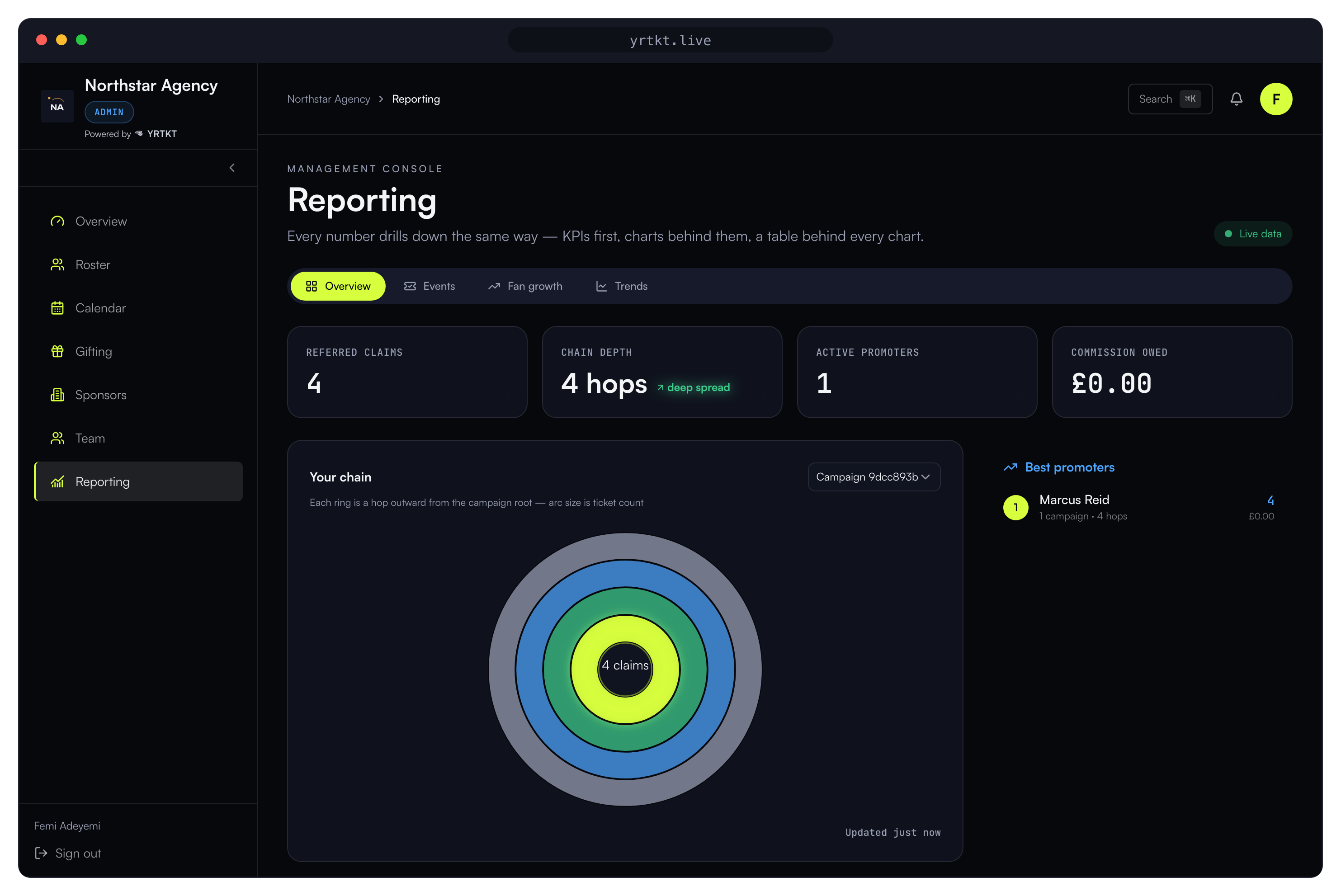This screenshot has width=1341, height=896.
Task: Click the Calendar icon in sidebar
Action: pyautogui.click(x=57, y=308)
